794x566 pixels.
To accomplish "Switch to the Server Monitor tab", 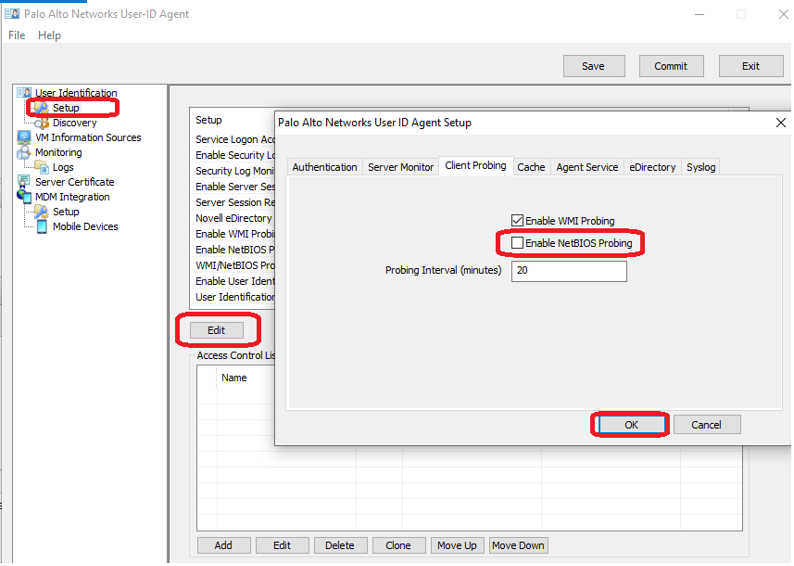I will pyautogui.click(x=401, y=167).
